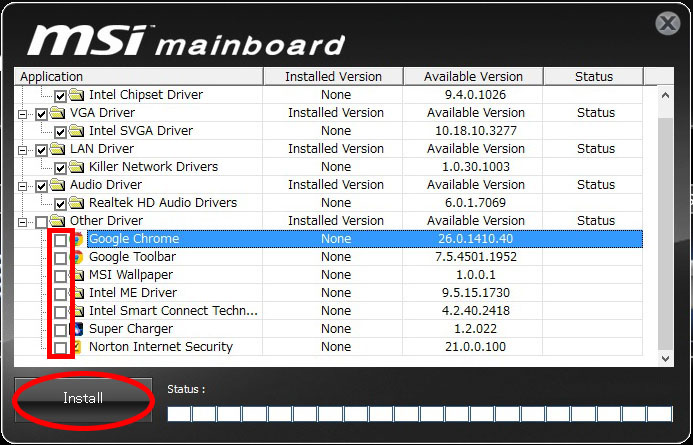Click the Realtek HD Audio Drivers folder icon
This screenshot has width=693, height=445.
coord(78,203)
